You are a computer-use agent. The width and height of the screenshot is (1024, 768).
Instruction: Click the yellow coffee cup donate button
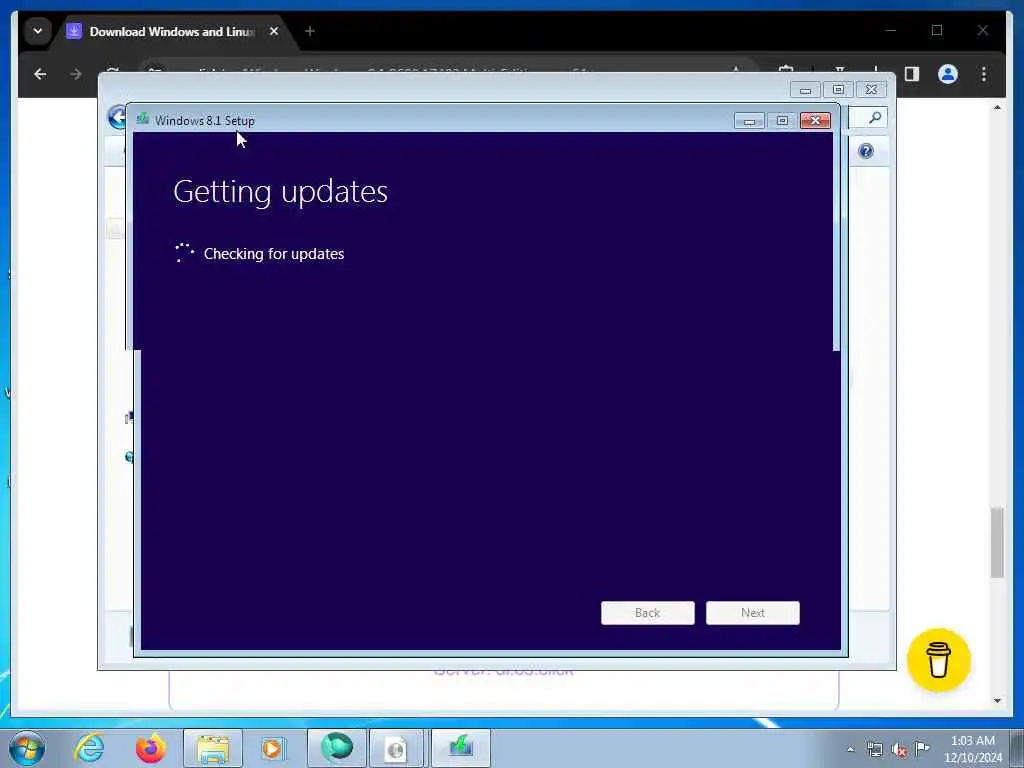pyautogui.click(x=938, y=660)
